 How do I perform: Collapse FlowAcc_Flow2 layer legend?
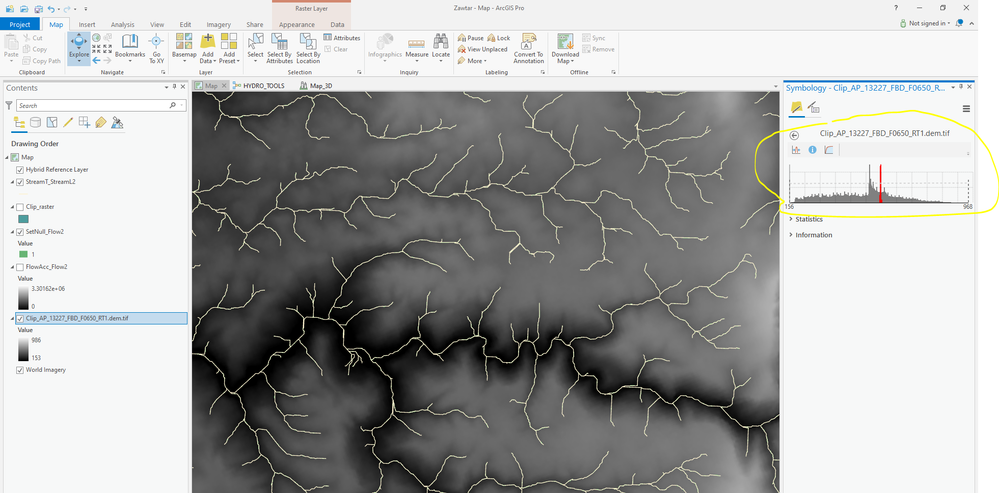pyautogui.click(x=13, y=267)
